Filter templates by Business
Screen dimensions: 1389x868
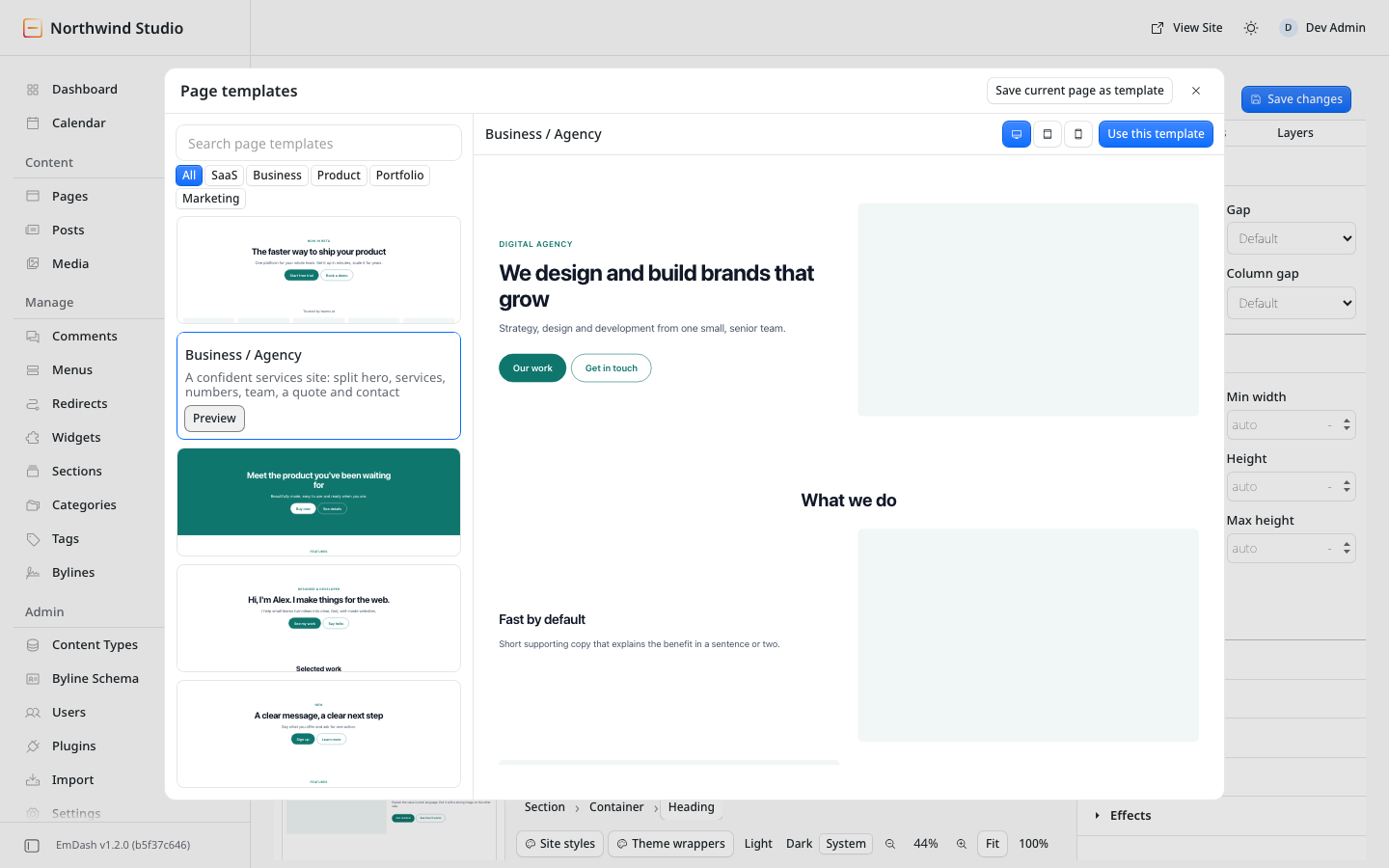278,176
